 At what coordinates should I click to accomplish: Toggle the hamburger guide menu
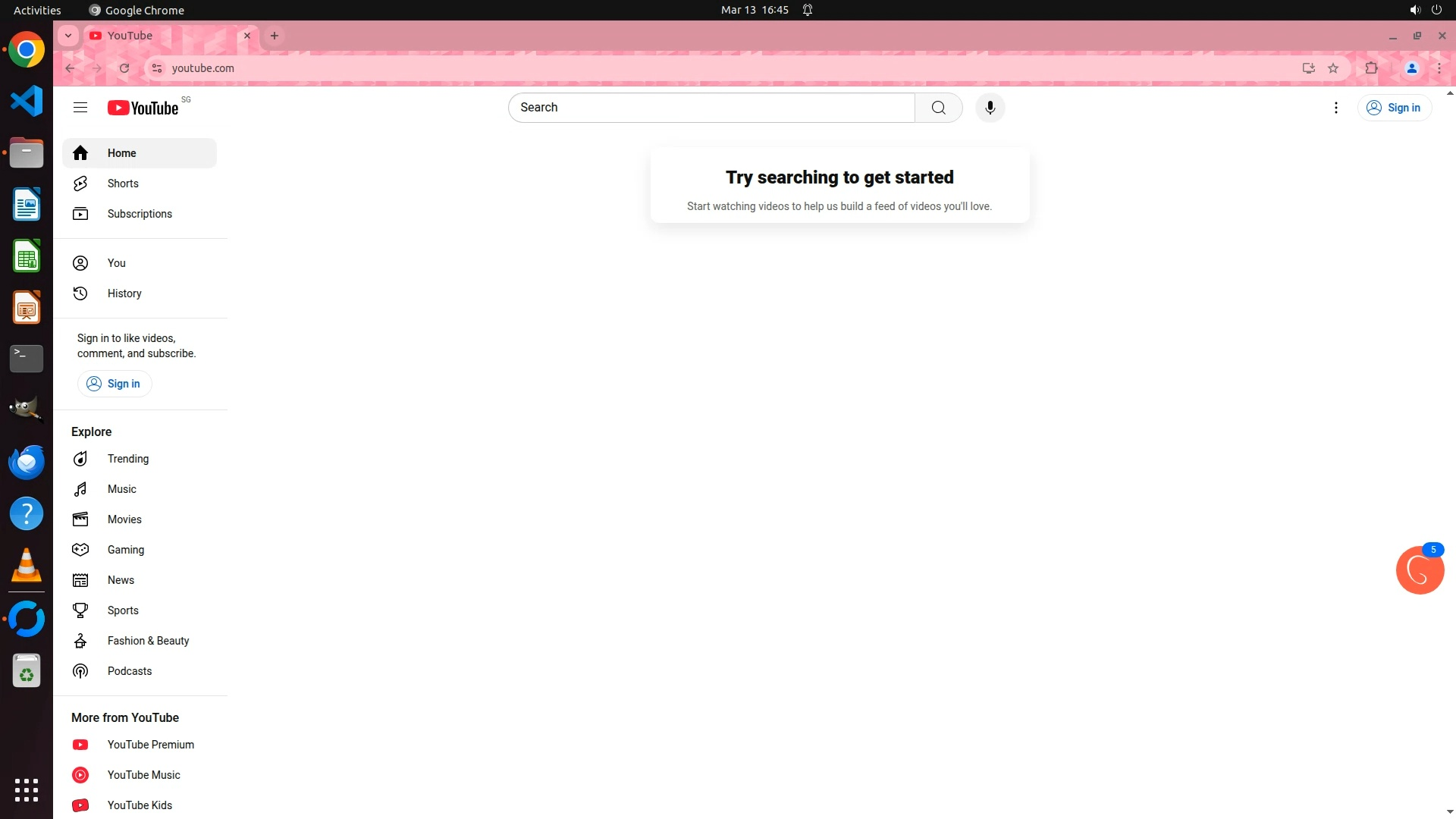click(80, 108)
